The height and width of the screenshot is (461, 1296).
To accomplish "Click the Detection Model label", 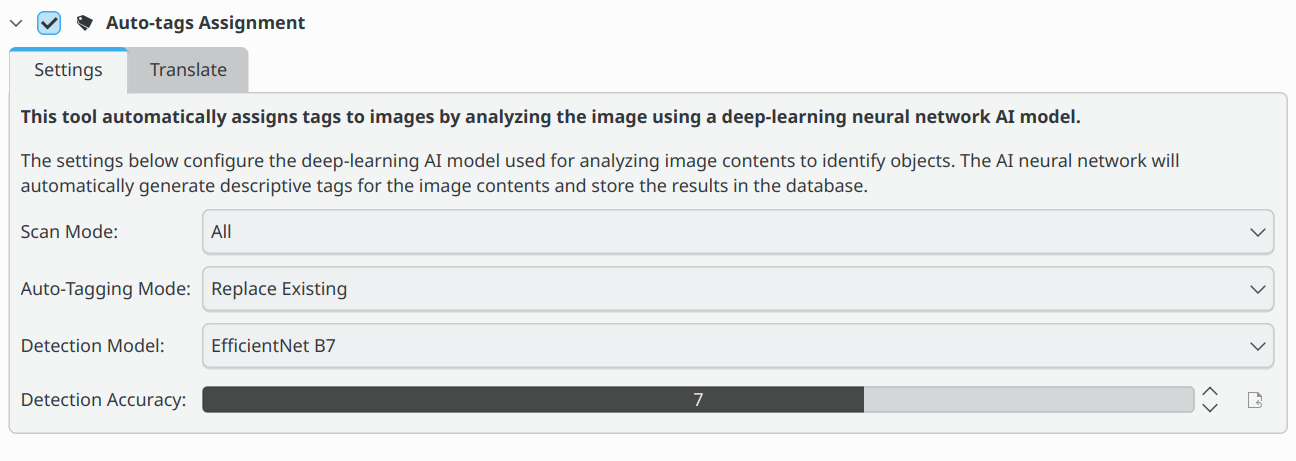I will click(92, 346).
